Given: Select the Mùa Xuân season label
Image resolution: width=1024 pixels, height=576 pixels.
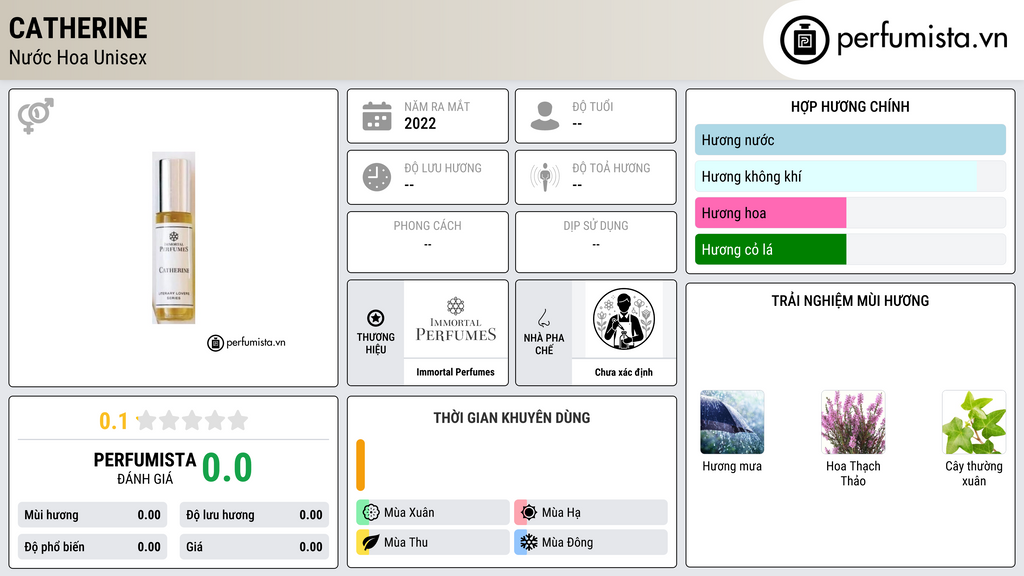Looking at the screenshot, I should [409, 513].
